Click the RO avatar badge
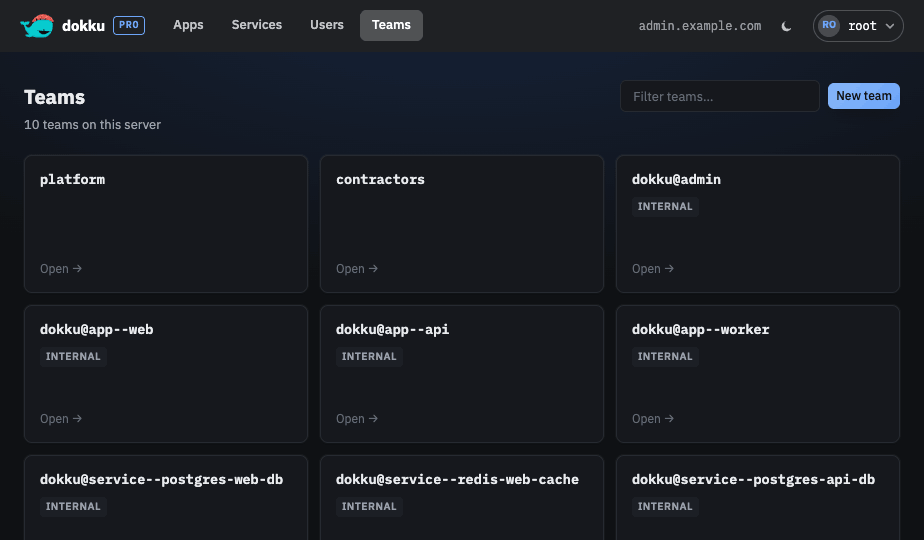Viewport: 924px width, 540px height. 829,25
